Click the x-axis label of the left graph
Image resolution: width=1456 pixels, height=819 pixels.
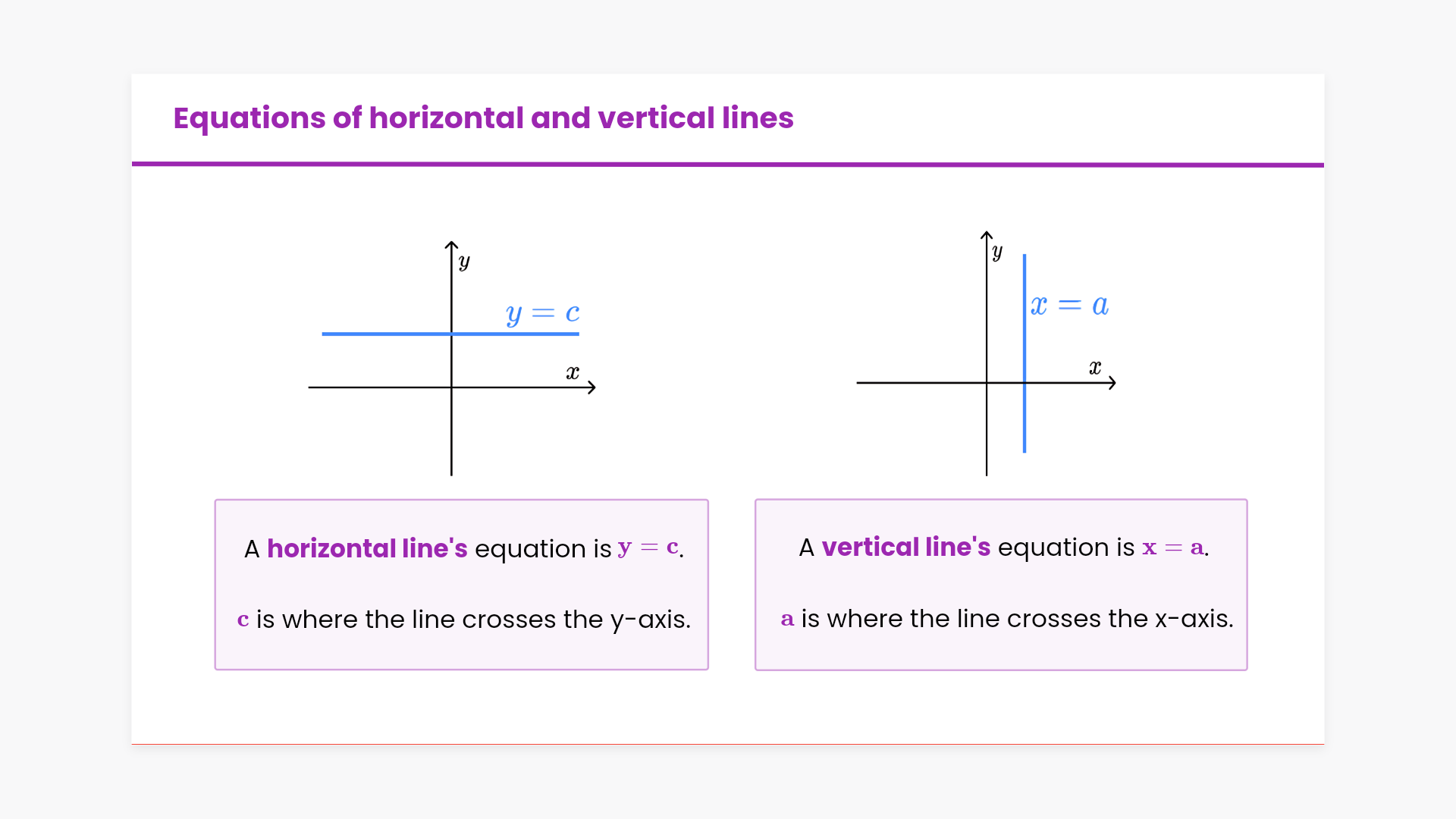pos(573,372)
